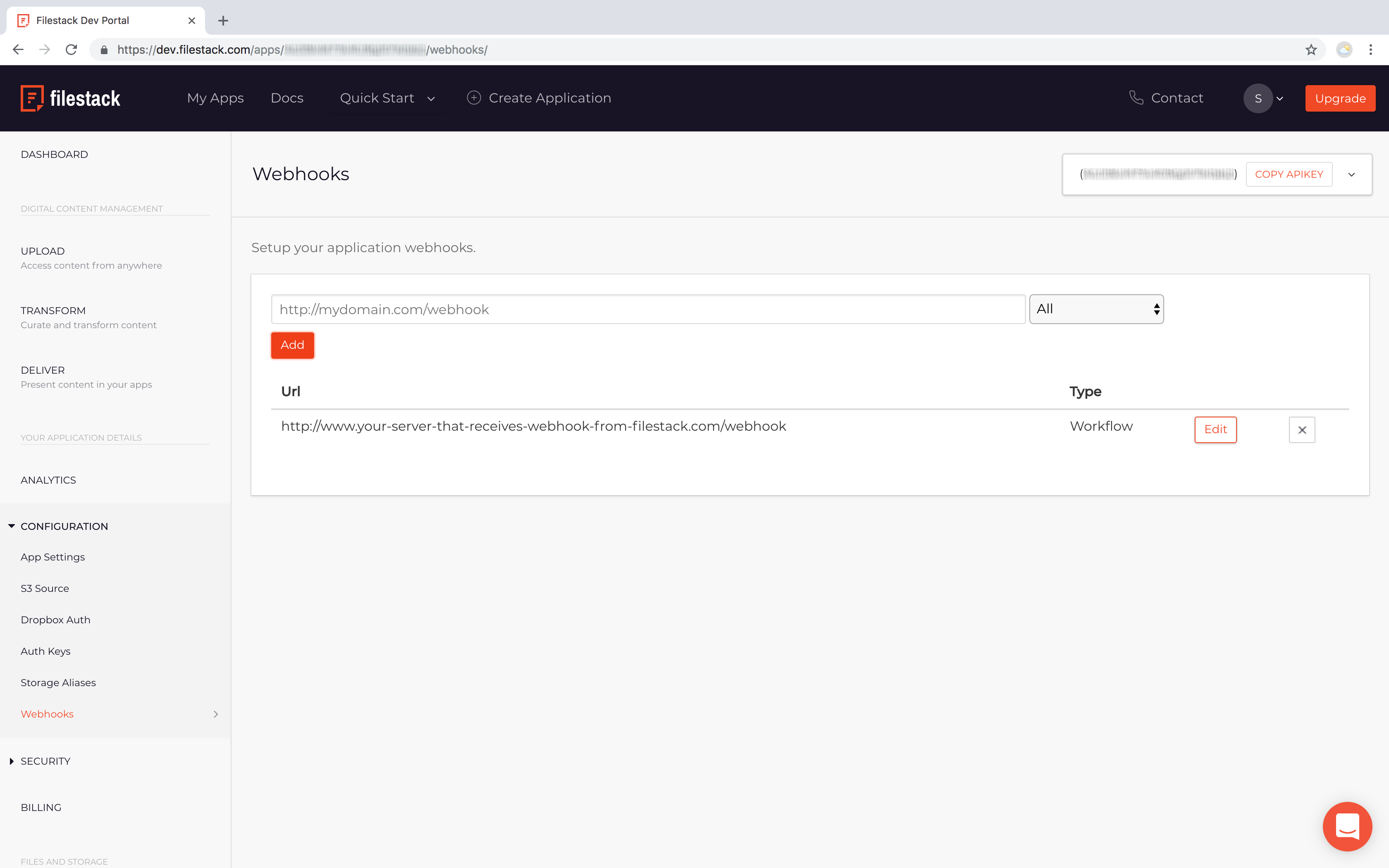Edit the Workflow webhook
Screen dimensions: 1389x868
click(1215, 429)
